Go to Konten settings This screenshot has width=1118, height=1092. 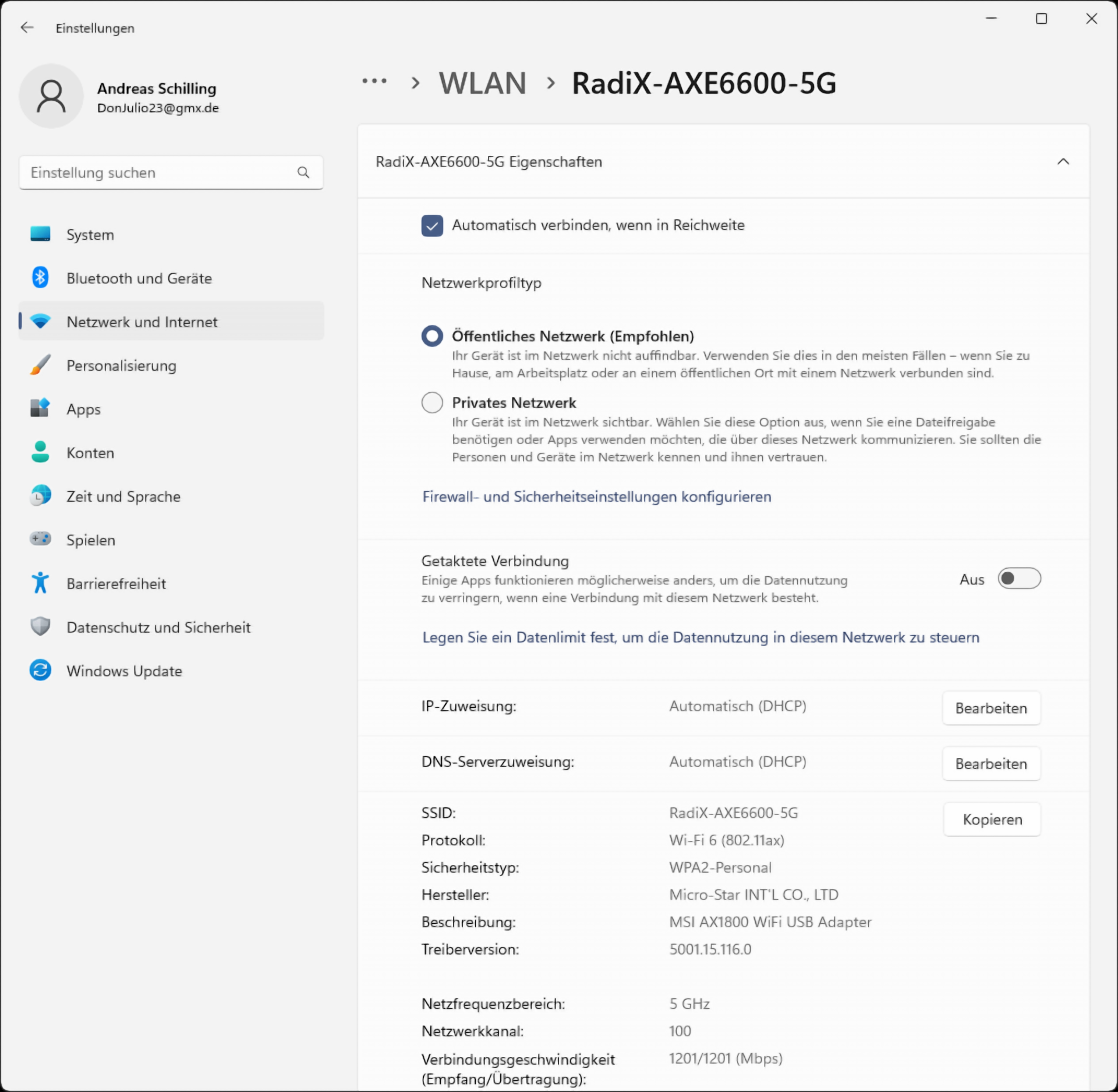[171, 452]
